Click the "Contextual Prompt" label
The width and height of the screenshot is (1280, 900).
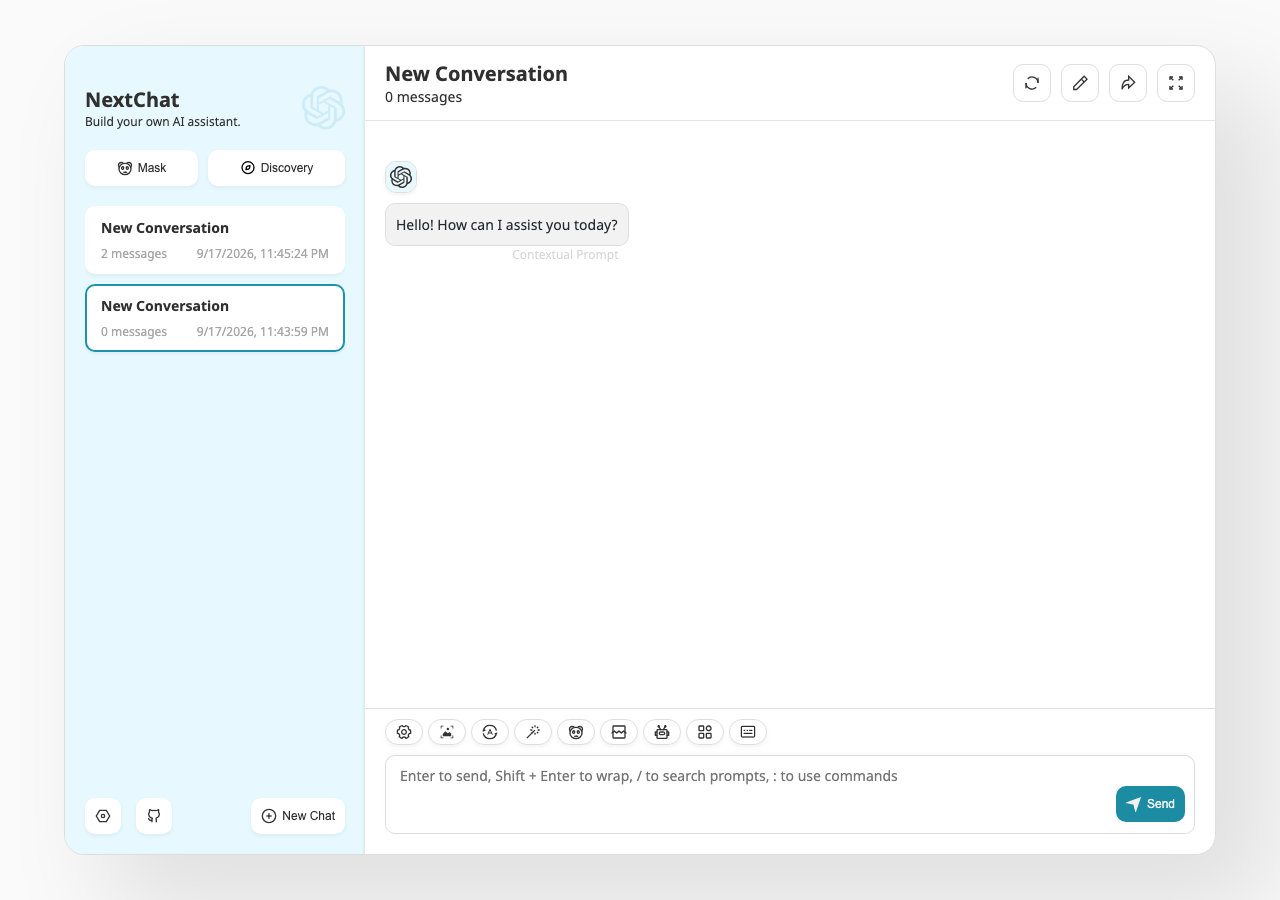565,255
